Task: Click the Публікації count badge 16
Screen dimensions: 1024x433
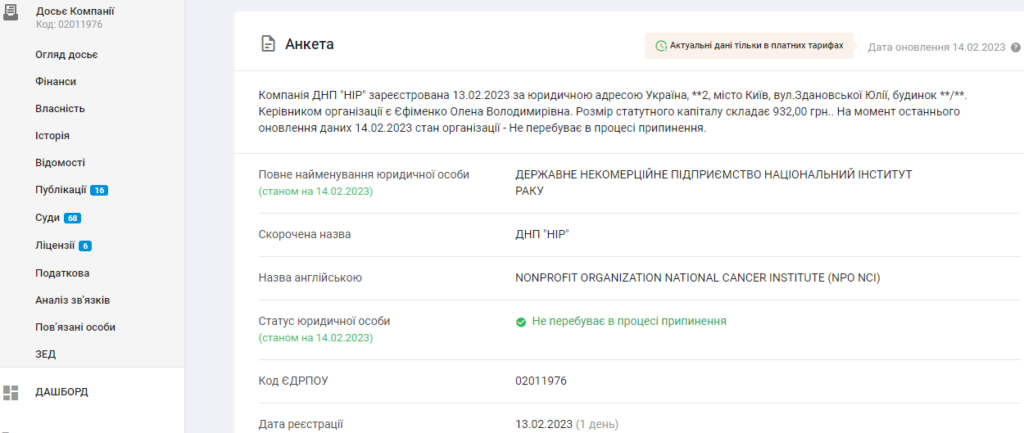Action: tap(99, 190)
